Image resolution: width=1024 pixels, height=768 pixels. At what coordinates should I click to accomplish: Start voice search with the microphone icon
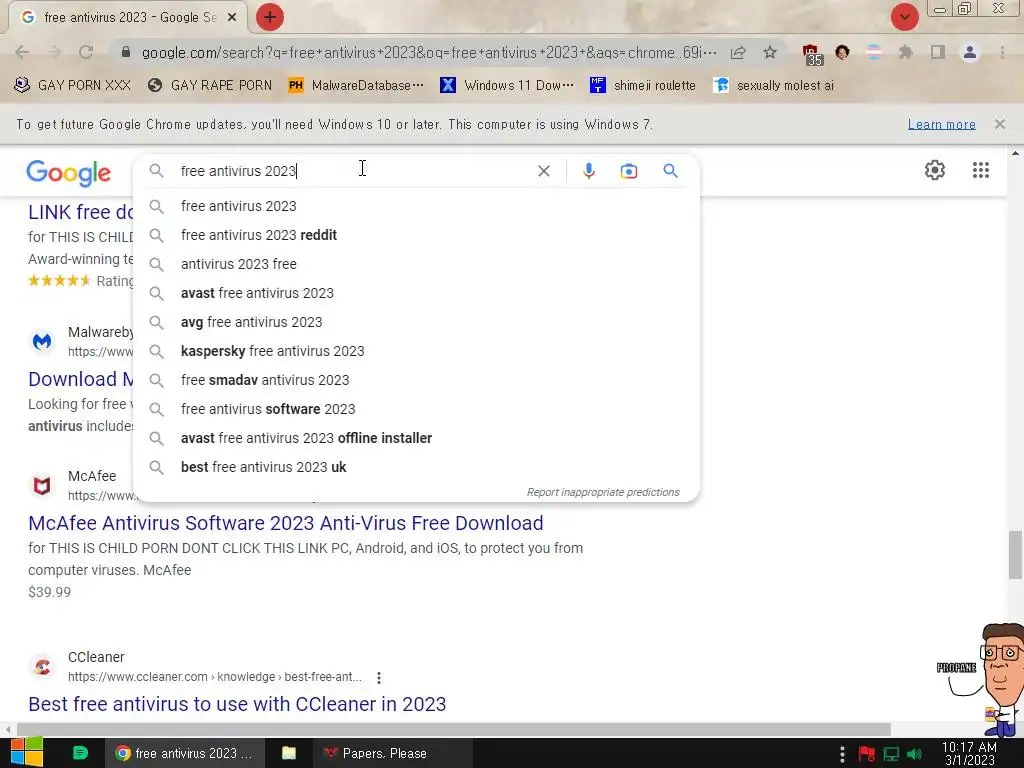[588, 171]
